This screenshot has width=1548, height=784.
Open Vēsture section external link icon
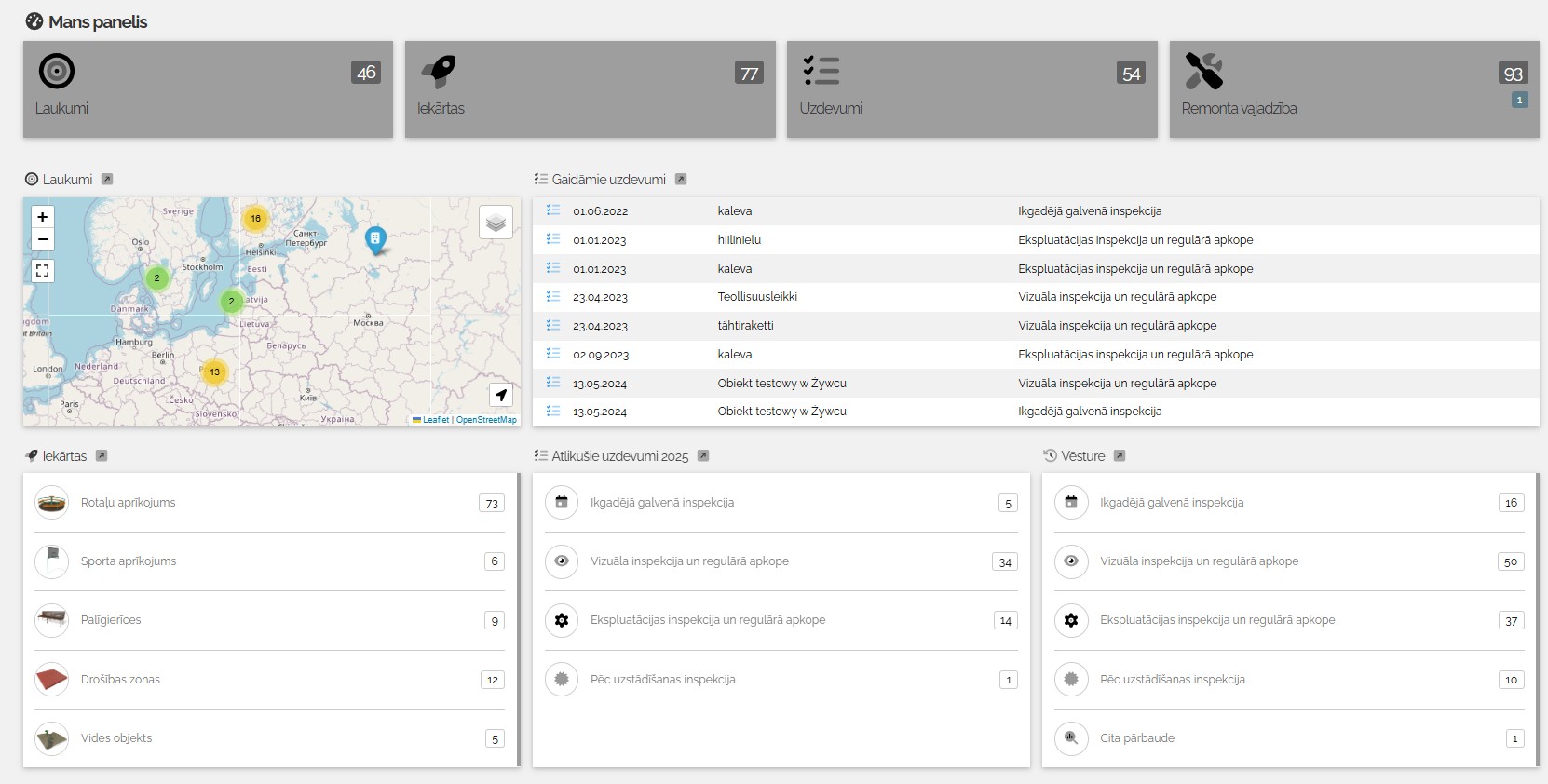[1120, 456]
